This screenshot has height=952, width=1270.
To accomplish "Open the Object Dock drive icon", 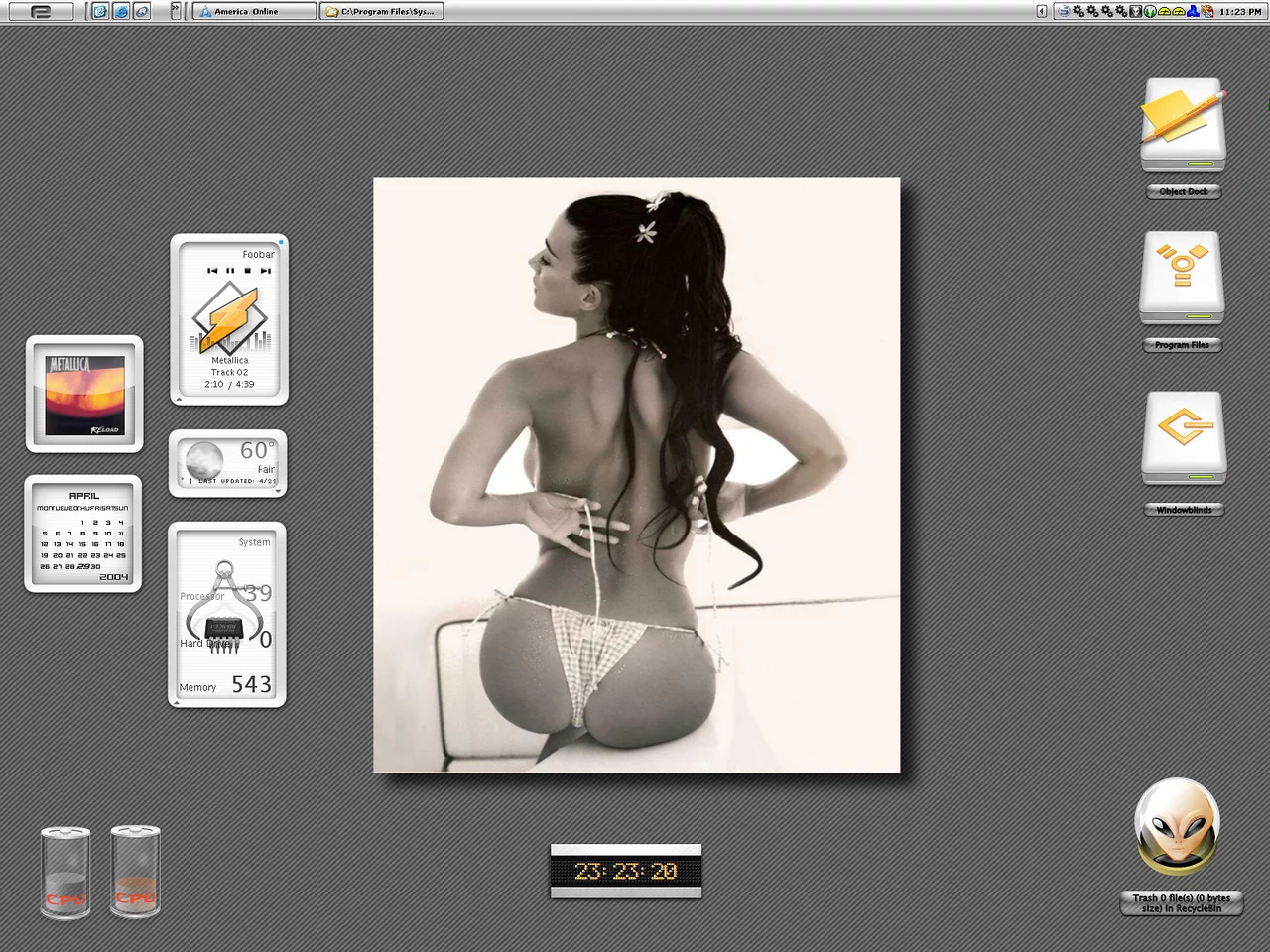I will pos(1183,125).
